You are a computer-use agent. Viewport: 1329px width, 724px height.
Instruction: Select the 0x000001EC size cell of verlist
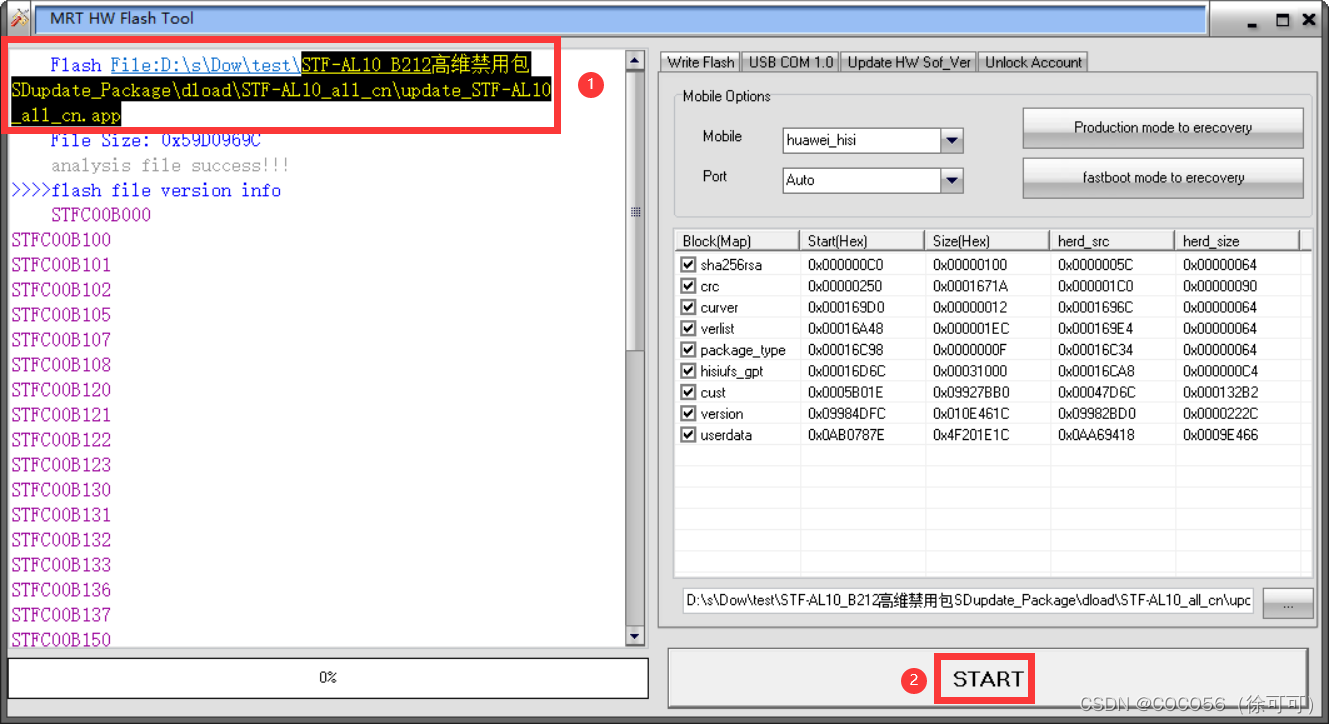coord(970,328)
